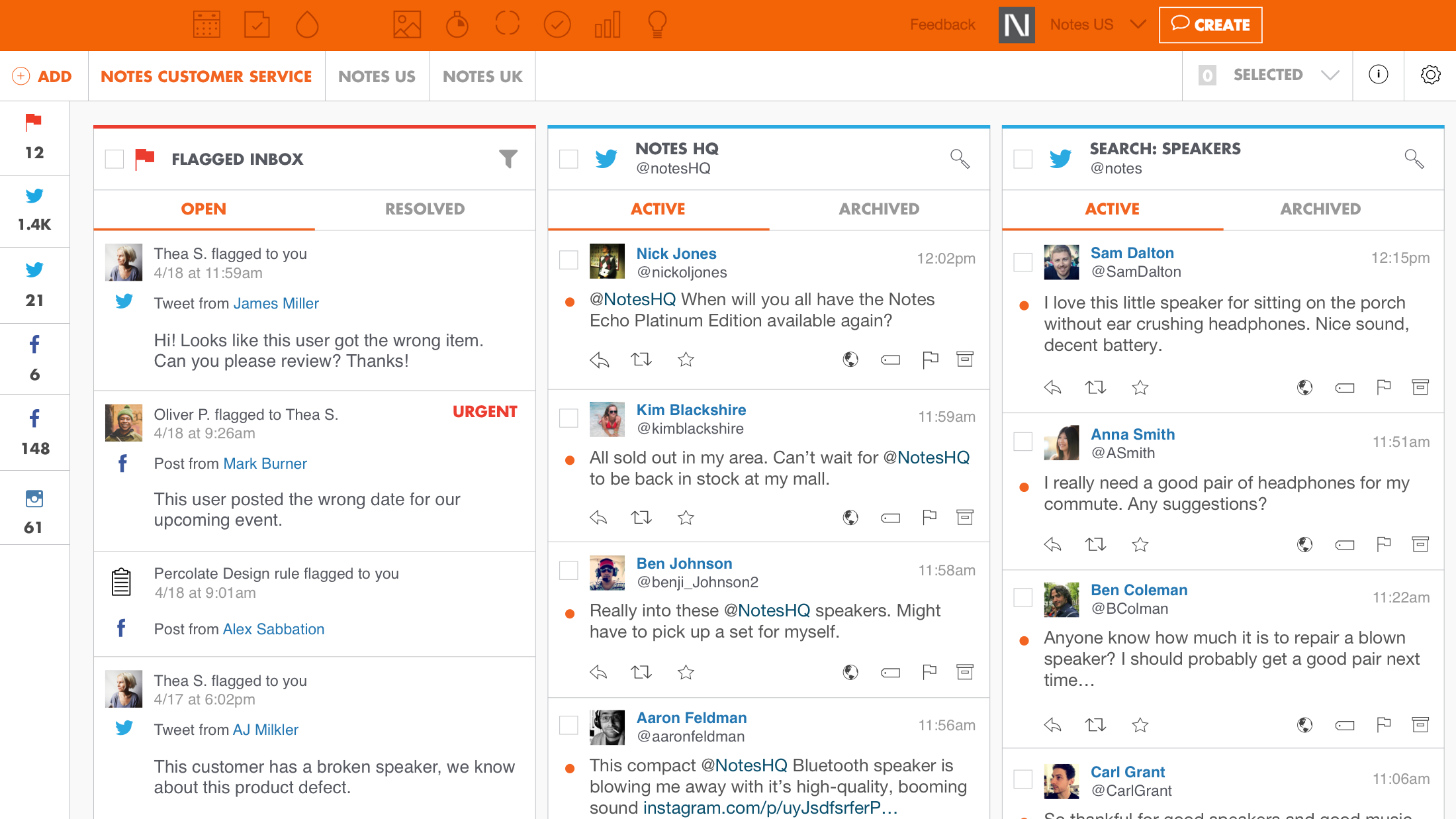The image size is (1456, 819).
Task: Click the circular sync arrows icon
Action: pyautogui.click(x=508, y=24)
